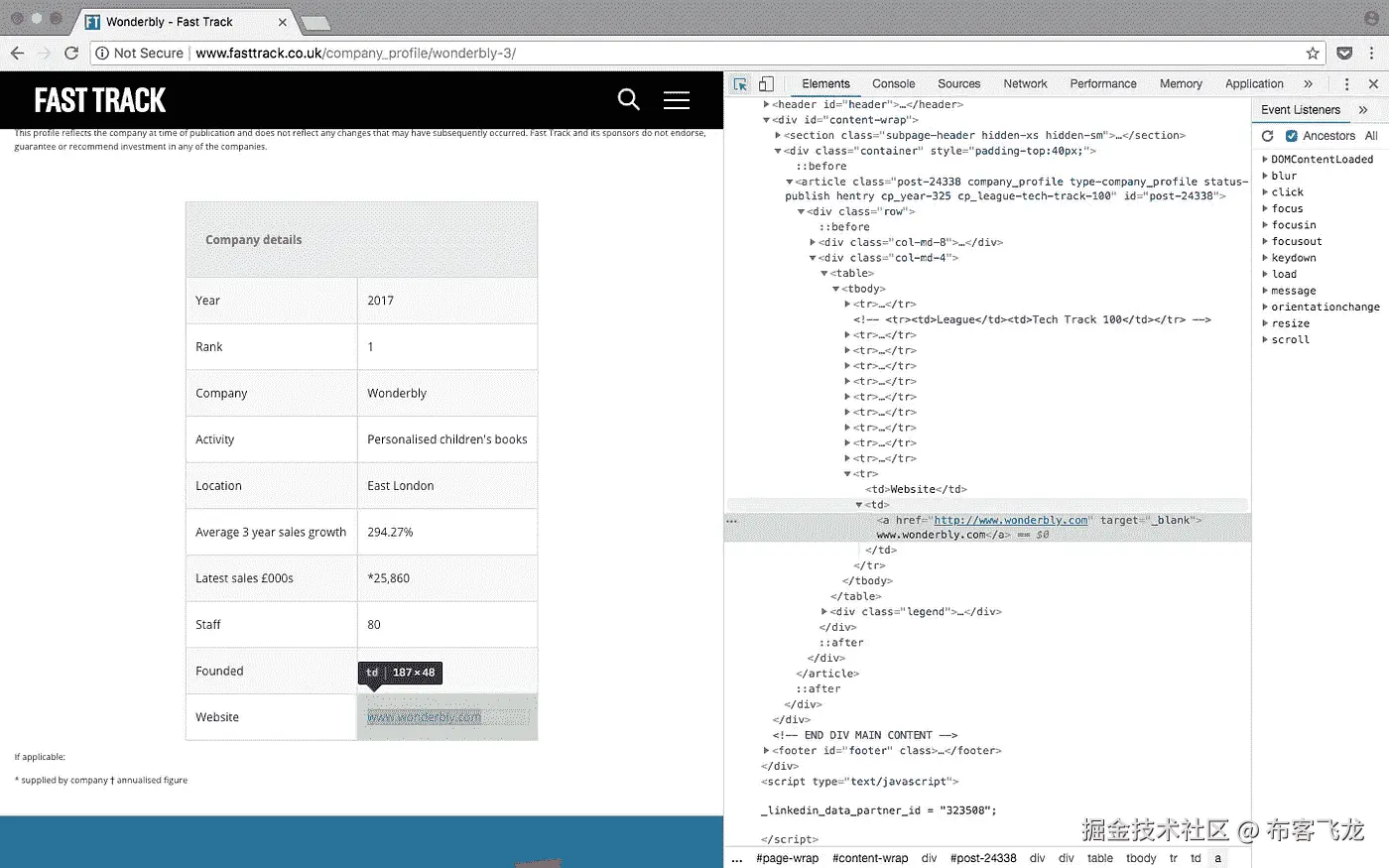
Task: Click the http://www.wonderbly.com href in DevTools
Action: pos(1011,520)
